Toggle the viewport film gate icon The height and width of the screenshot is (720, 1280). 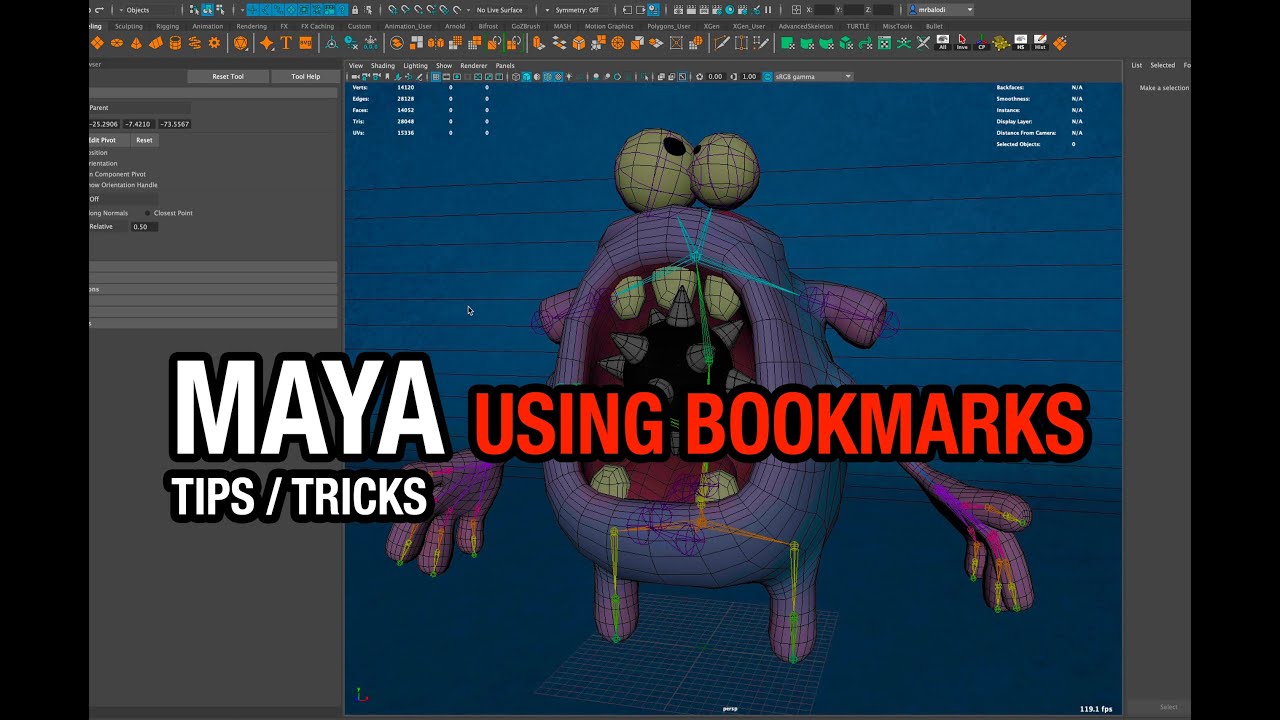446,76
